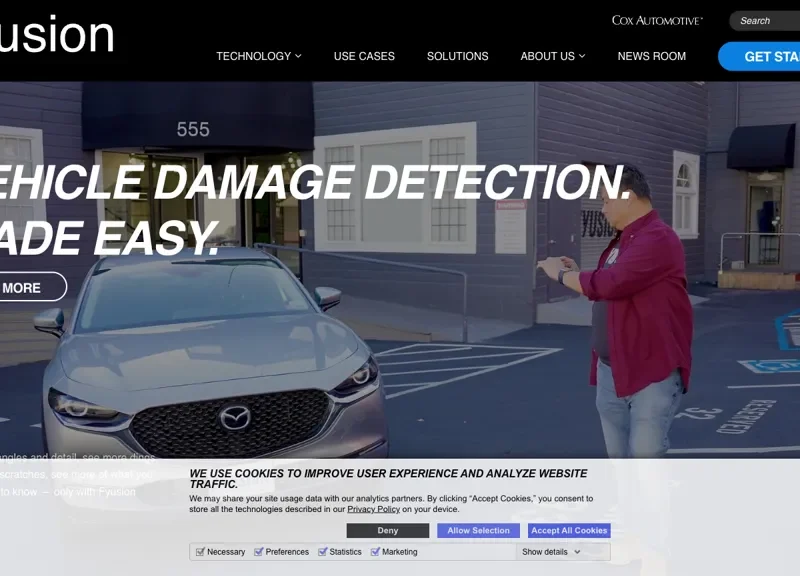Go to the Solutions page
Image resolution: width=800 pixels, height=576 pixels.
[458, 56]
